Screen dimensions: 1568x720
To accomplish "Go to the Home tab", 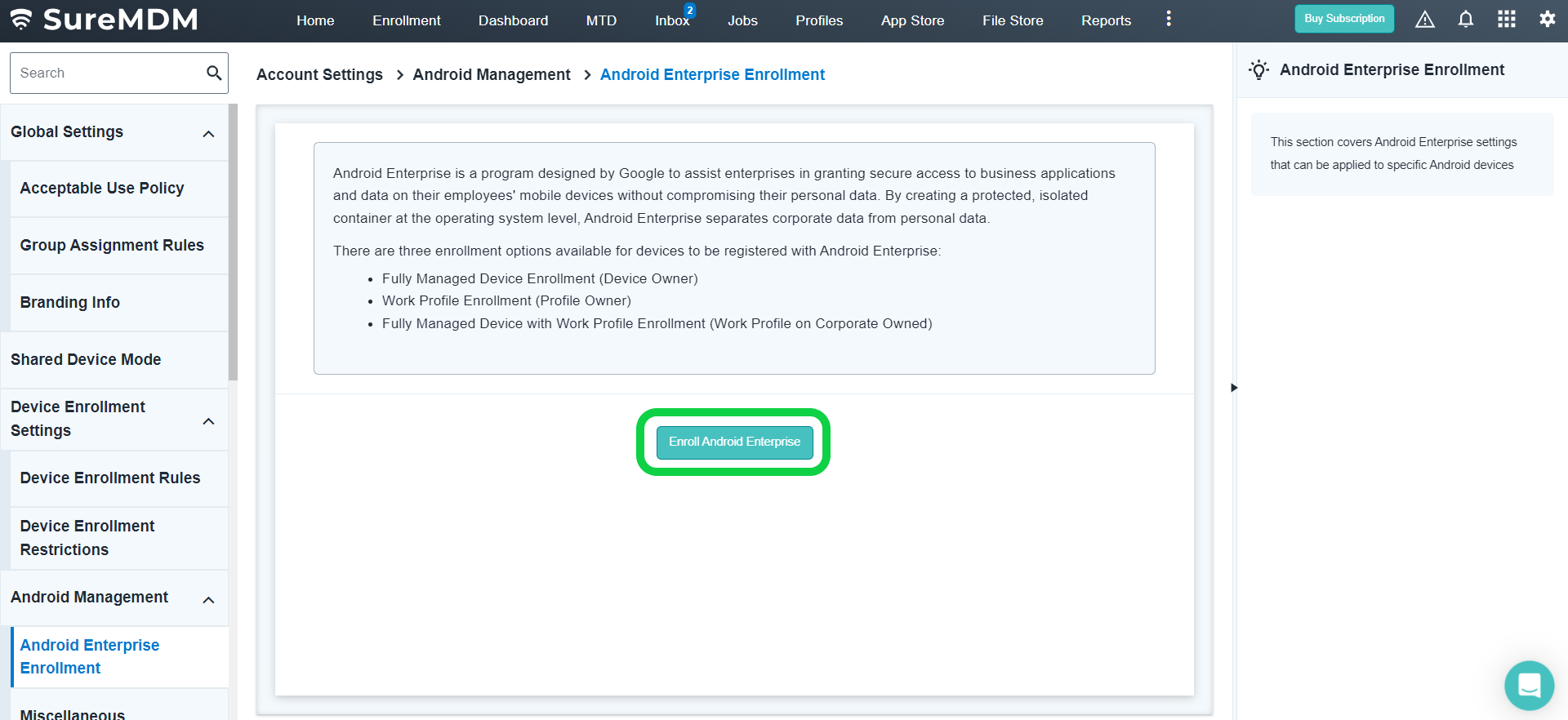I will 315,20.
